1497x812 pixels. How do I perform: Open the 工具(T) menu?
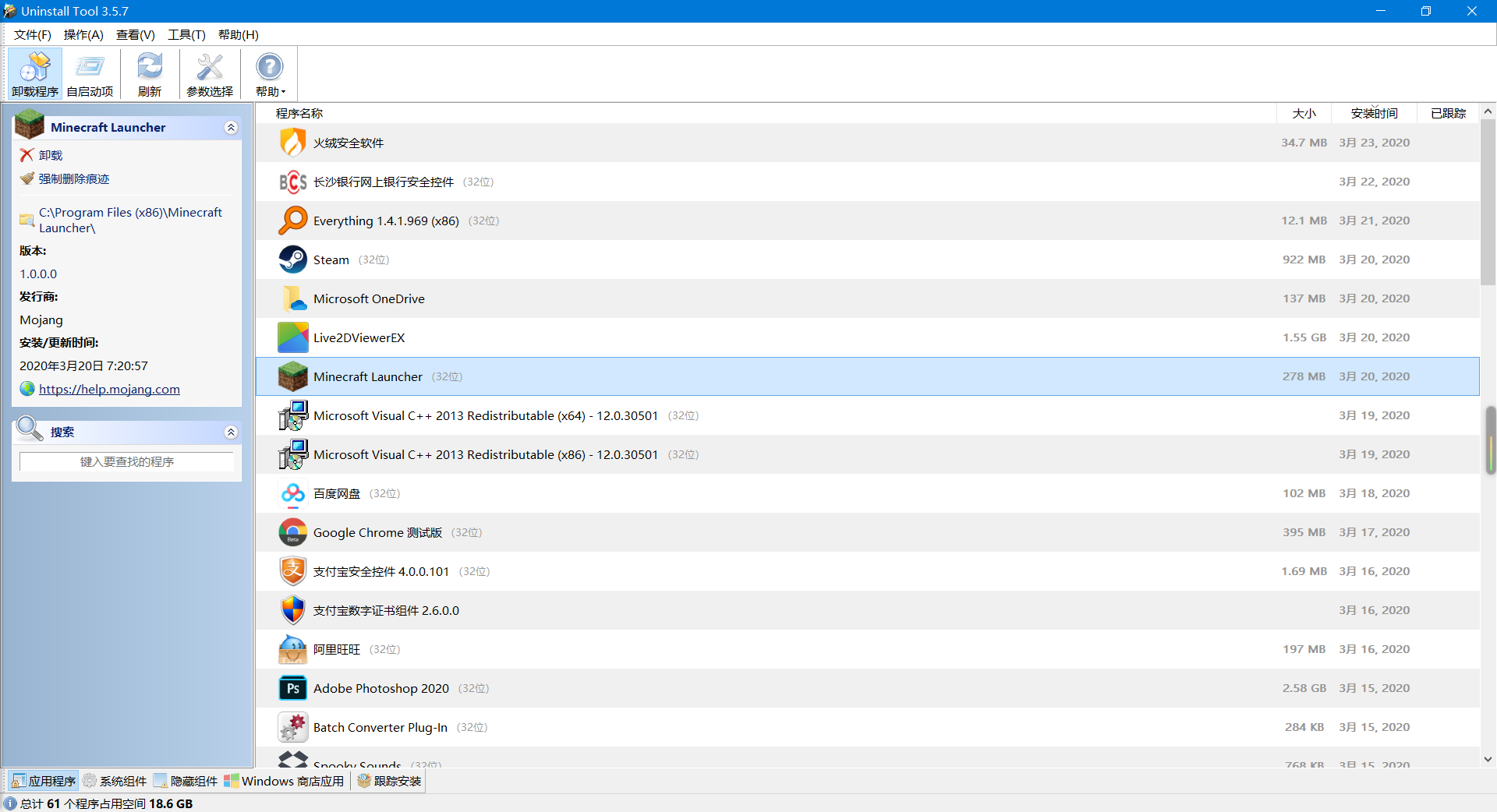tap(186, 34)
